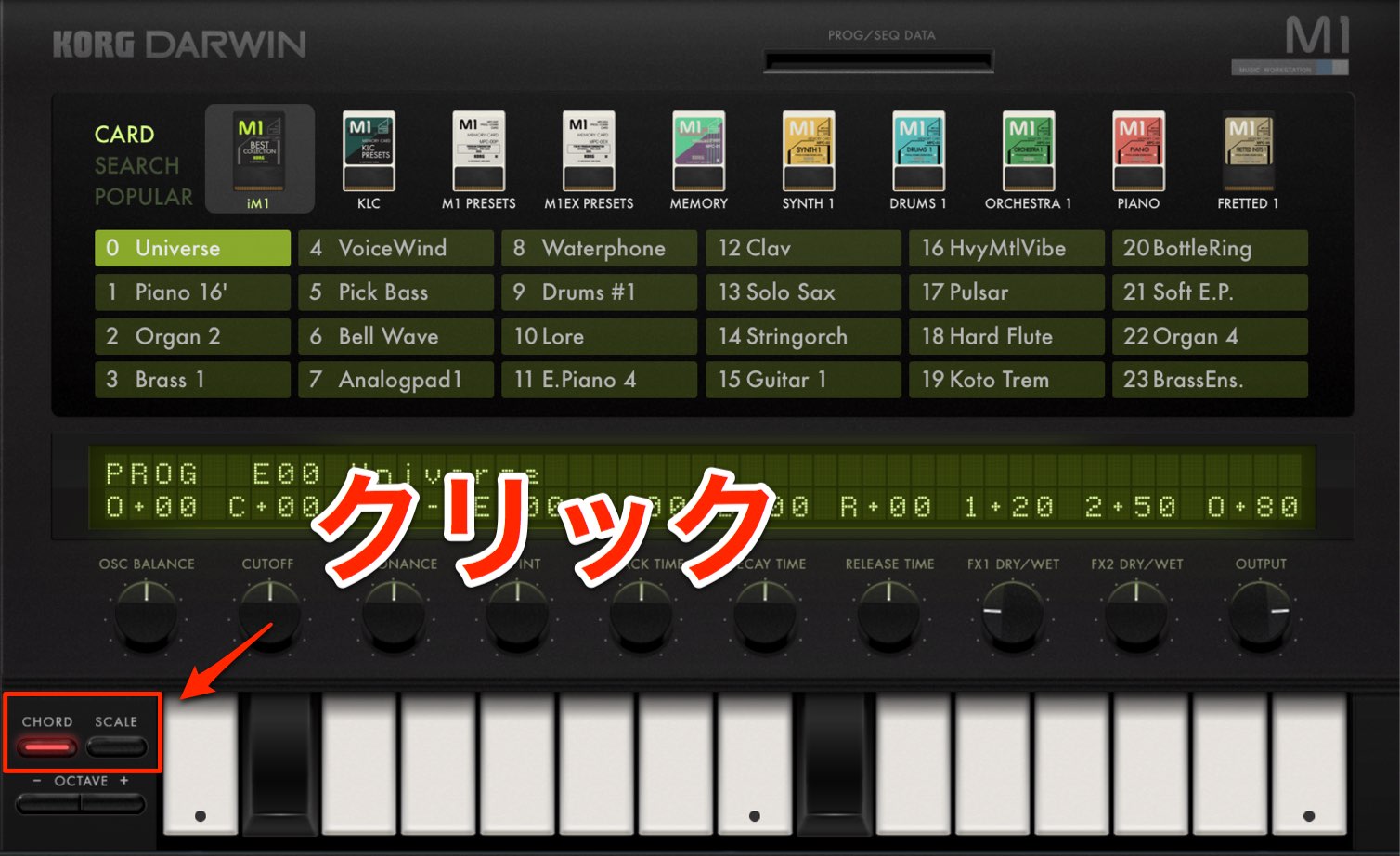Select the iM1 best collection card
Viewport: 1400px width, 856px height.
[x=259, y=158]
